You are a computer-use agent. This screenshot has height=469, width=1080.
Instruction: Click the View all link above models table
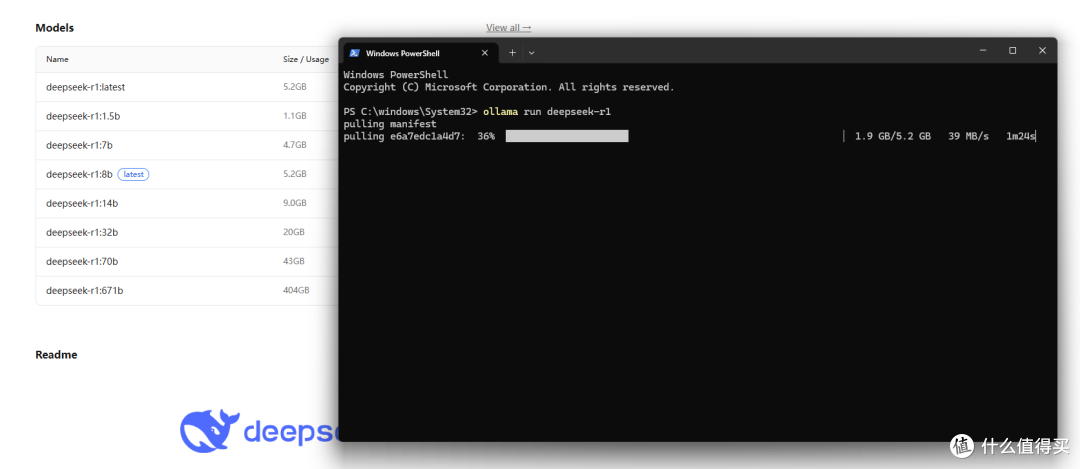point(508,28)
